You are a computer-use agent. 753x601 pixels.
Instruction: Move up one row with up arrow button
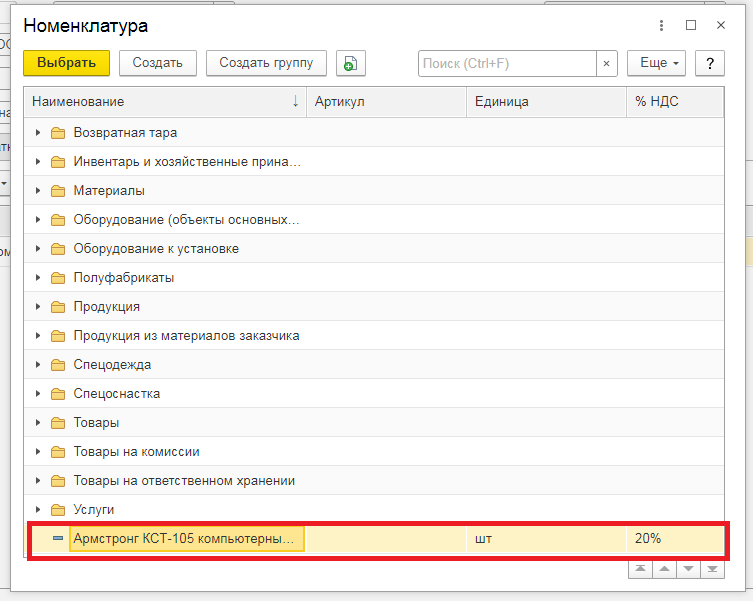[664, 569]
